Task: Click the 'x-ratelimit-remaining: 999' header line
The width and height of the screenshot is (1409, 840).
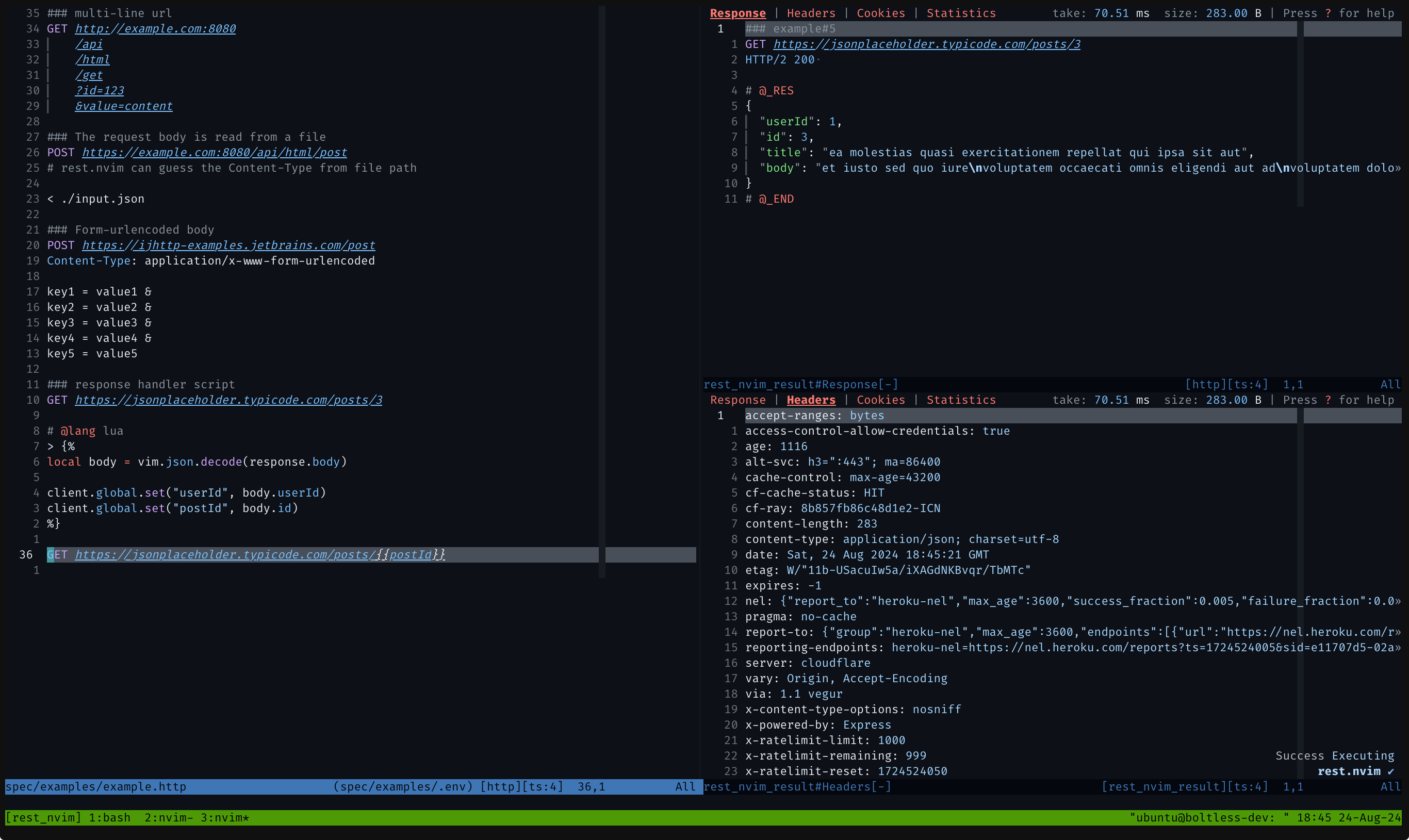Action: [835, 755]
